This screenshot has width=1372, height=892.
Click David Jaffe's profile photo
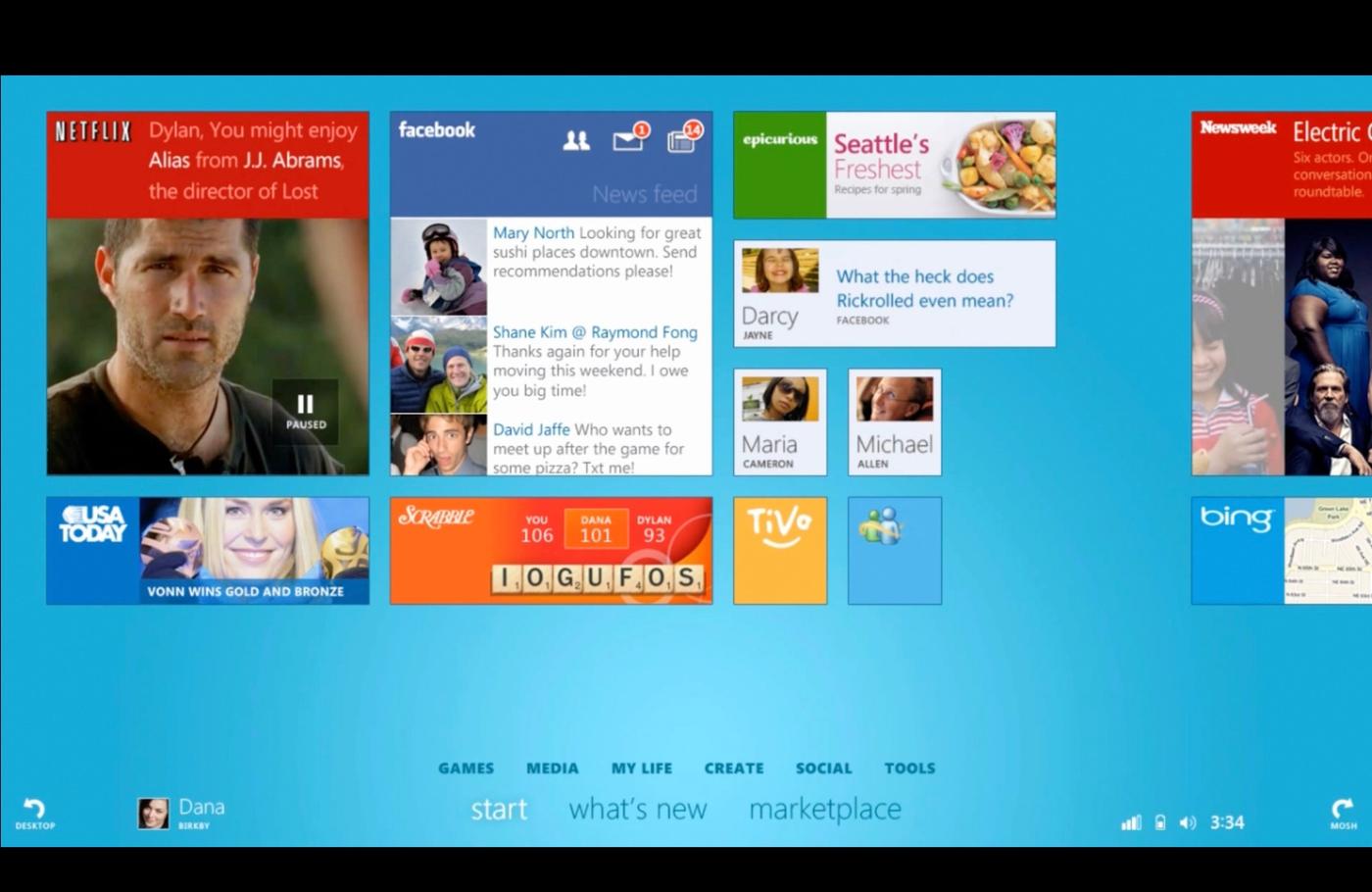[439, 445]
